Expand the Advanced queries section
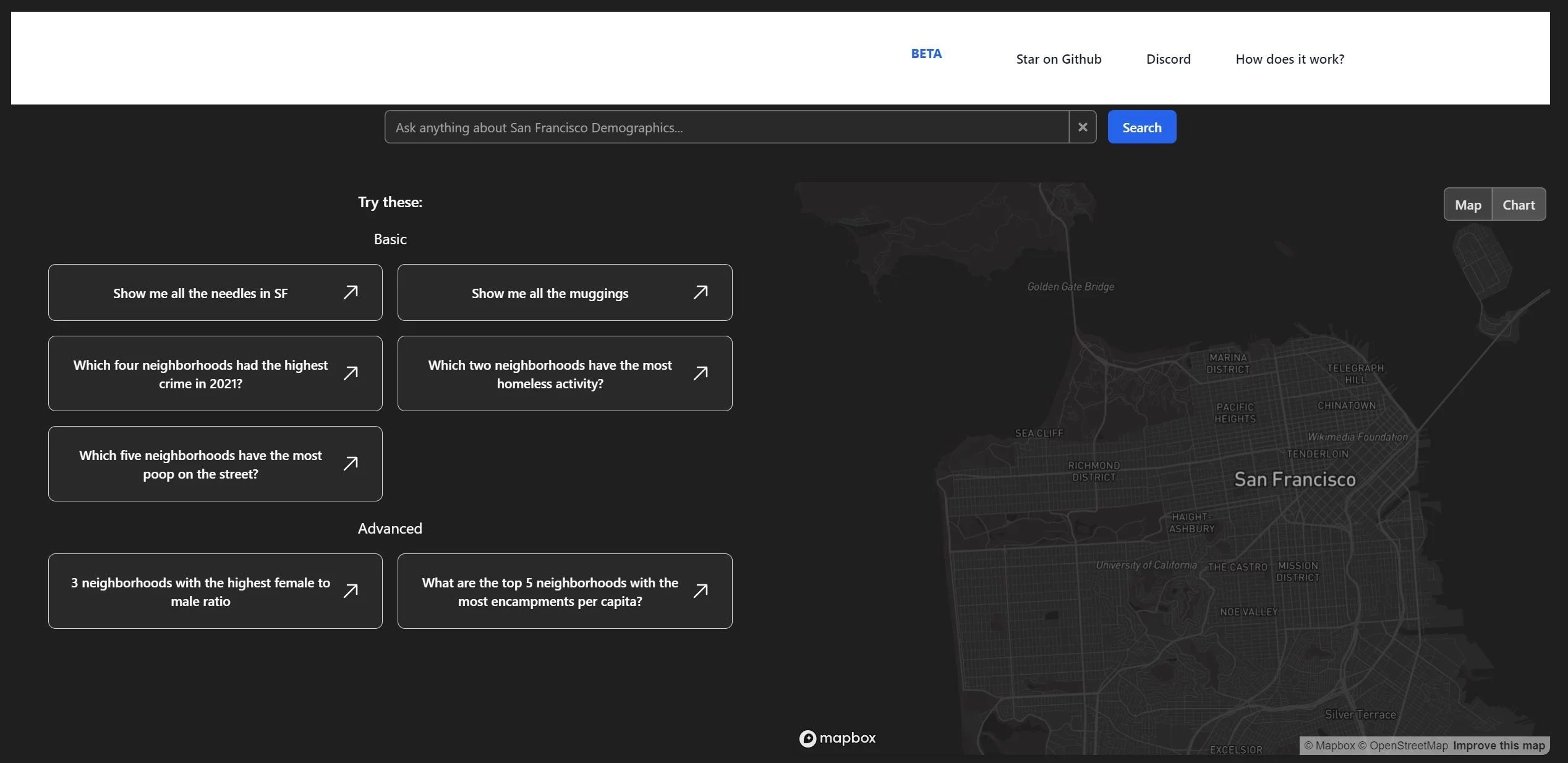 [389, 528]
